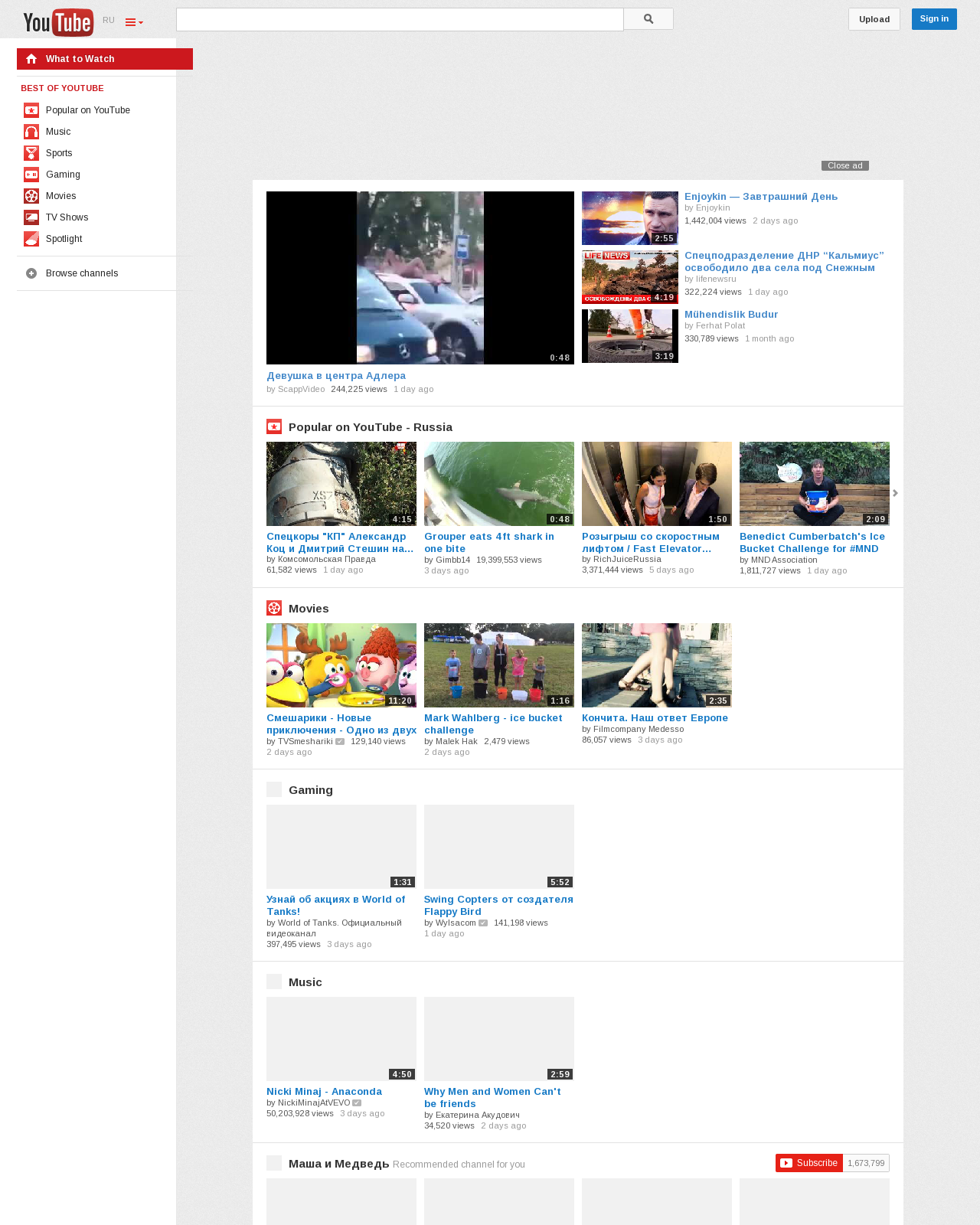Viewport: 980px width, 1225px height.
Task: Click the Popular on YouTube - Russia section icon
Action: click(x=274, y=426)
